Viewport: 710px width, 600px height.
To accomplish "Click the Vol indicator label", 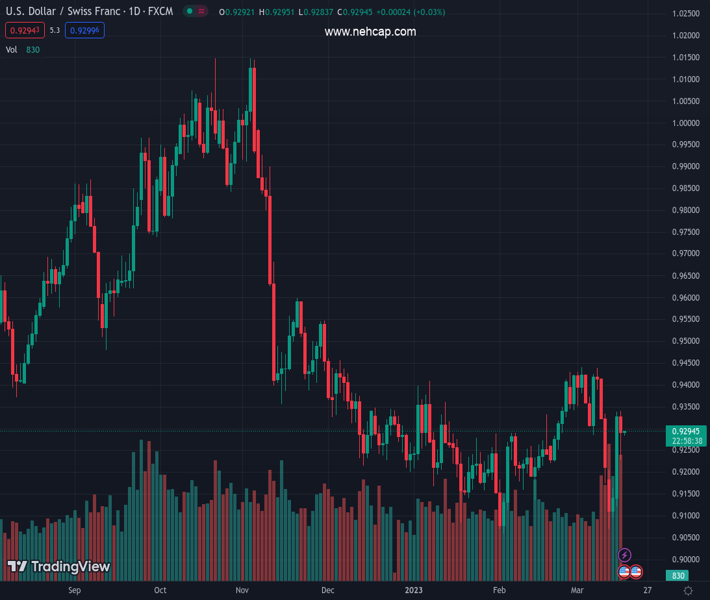I will click(x=11, y=50).
